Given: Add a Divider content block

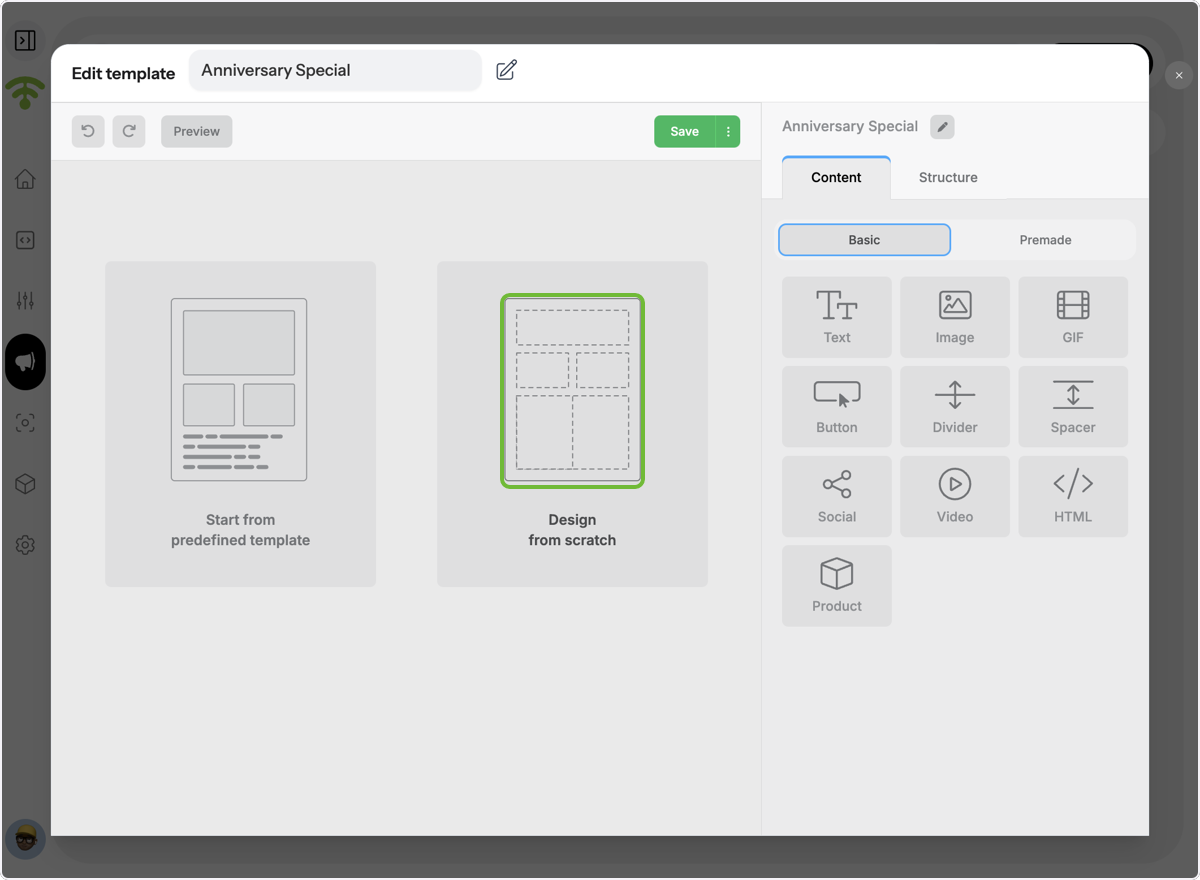Looking at the screenshot, I should tap(955, 406).
